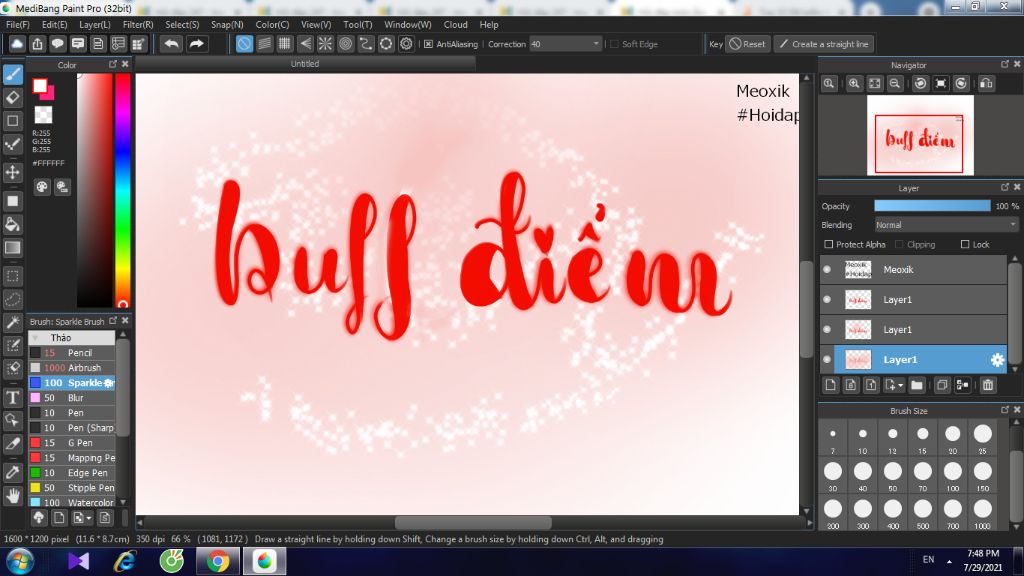Image resolution: width=1024 pixels, height=576 pixels.
Task: Hide the selected bottom Layer1
Action: (x=827, y=360)
